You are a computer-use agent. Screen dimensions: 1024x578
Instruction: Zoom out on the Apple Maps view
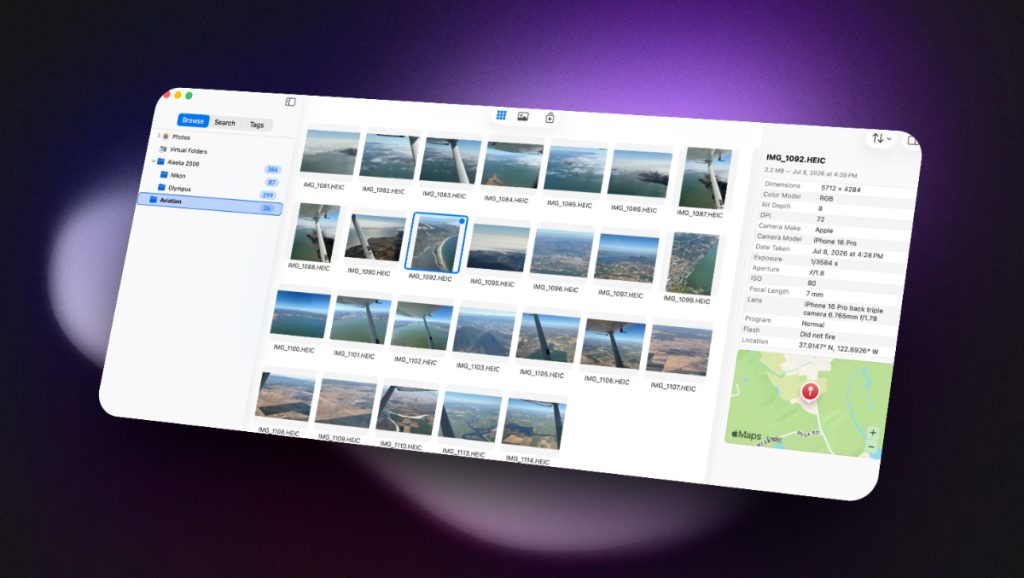[x=871, y=447]
